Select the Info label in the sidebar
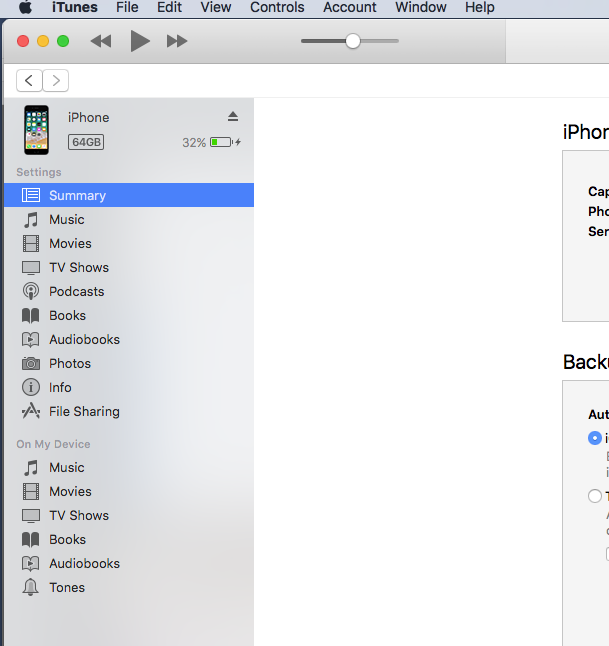 click(60, 387)
